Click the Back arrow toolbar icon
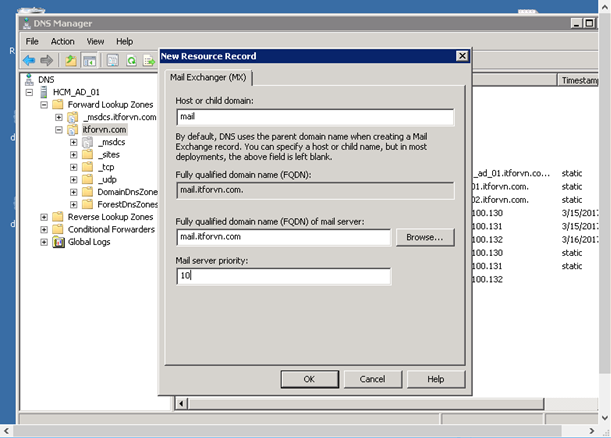 [x=29, y=61]
